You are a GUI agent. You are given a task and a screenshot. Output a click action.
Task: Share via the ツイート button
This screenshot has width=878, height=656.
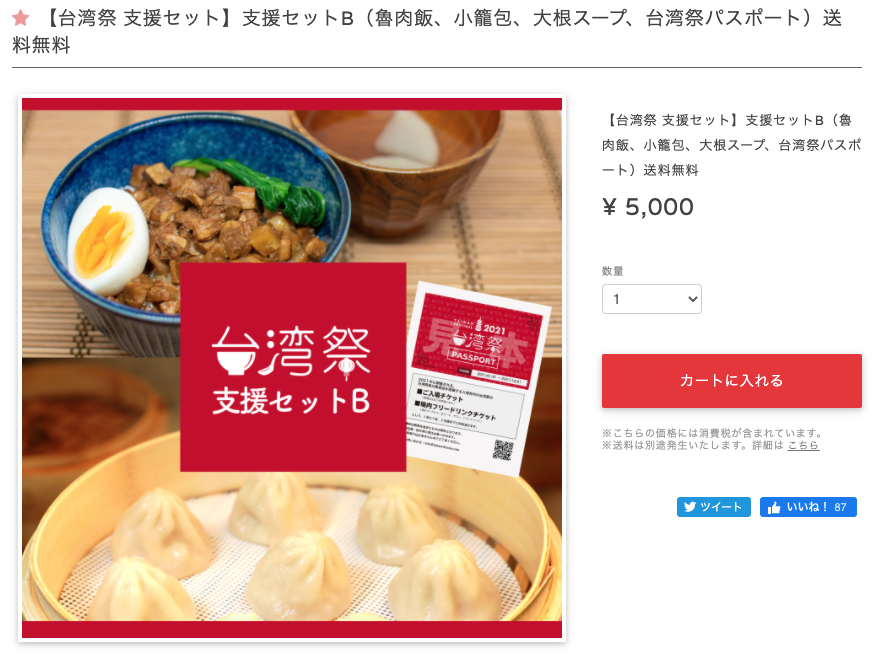coord(713,507)
